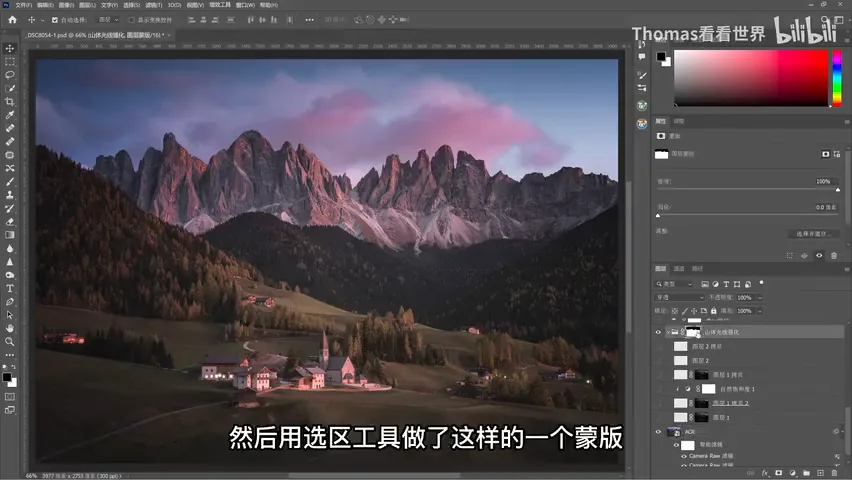Switch to the 路径 paths tab
852x480 pixels.
(698, 269)
